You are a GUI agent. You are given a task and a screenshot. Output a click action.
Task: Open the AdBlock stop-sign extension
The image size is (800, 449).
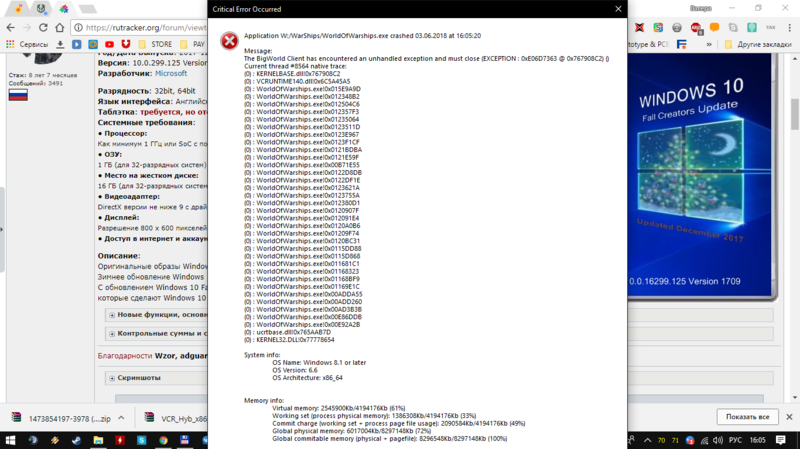[x=696, y=28]
